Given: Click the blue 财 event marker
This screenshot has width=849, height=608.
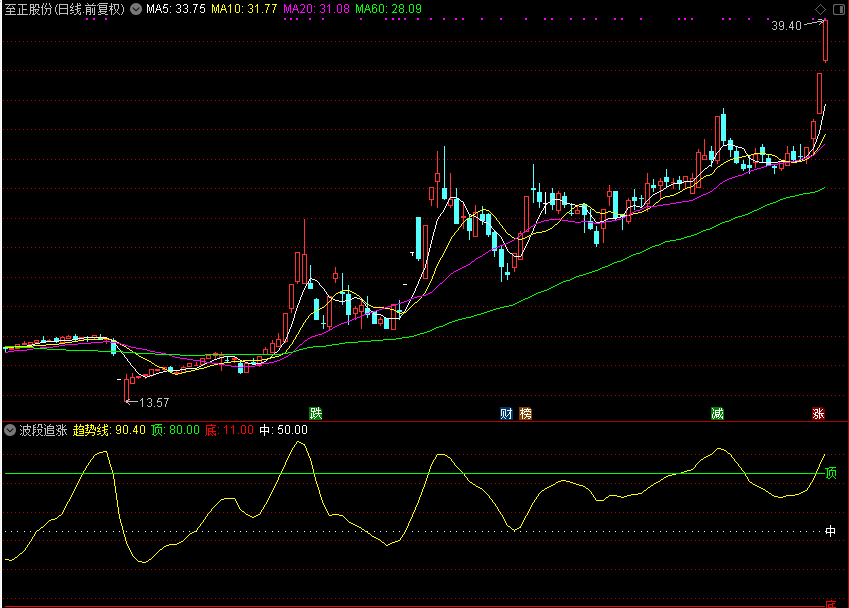Looking at the screenshot, I should pyautogui.click(x=506, y=414).
